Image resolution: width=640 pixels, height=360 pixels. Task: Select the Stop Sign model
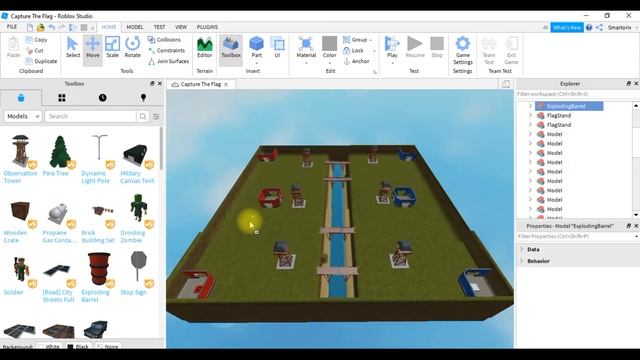137,273
